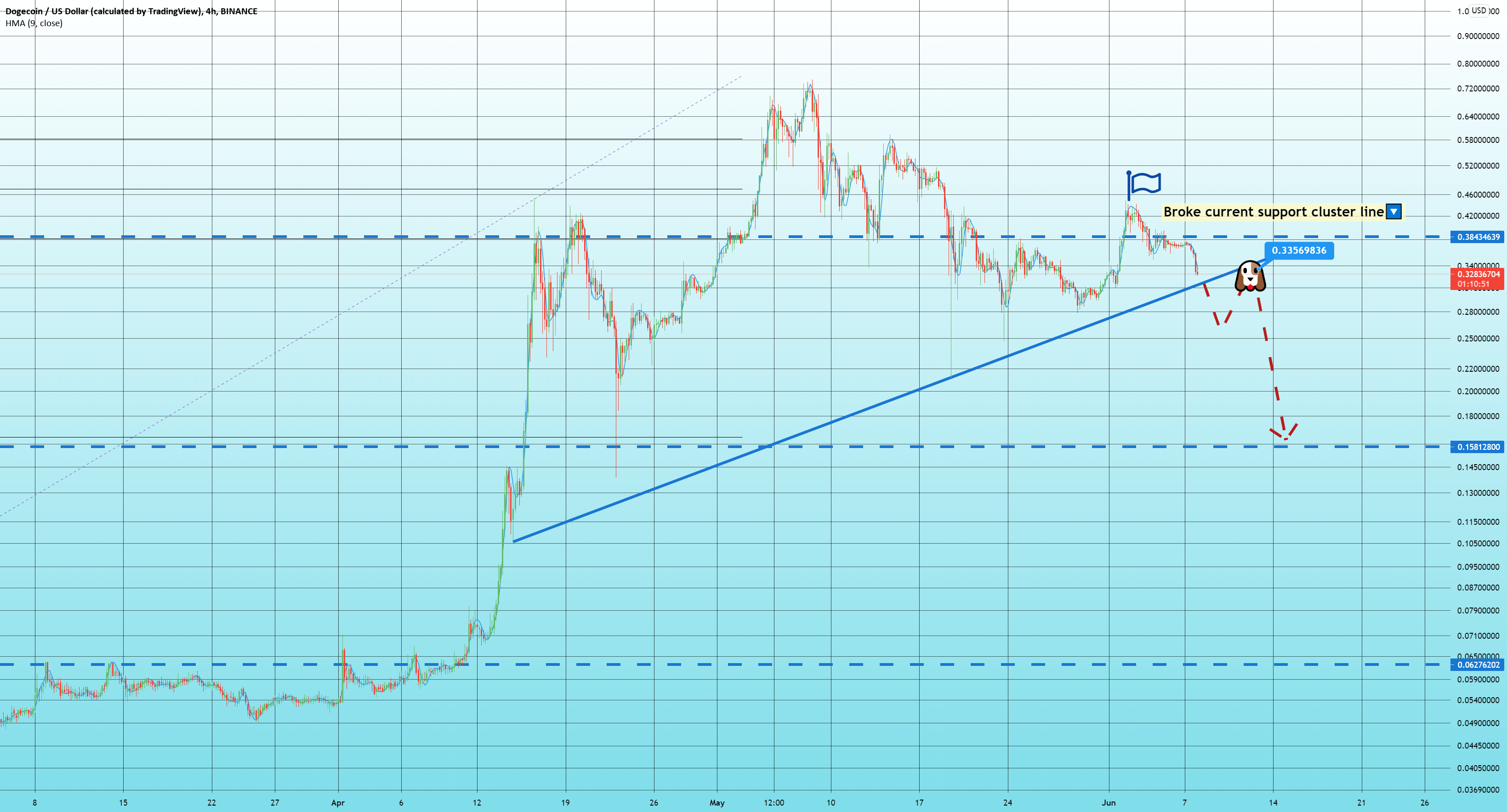The height and width of the screenshot is (812, 1507).
Task: Select the 0.15812800 horizontal line price tag
Action: pos(1477,447)
